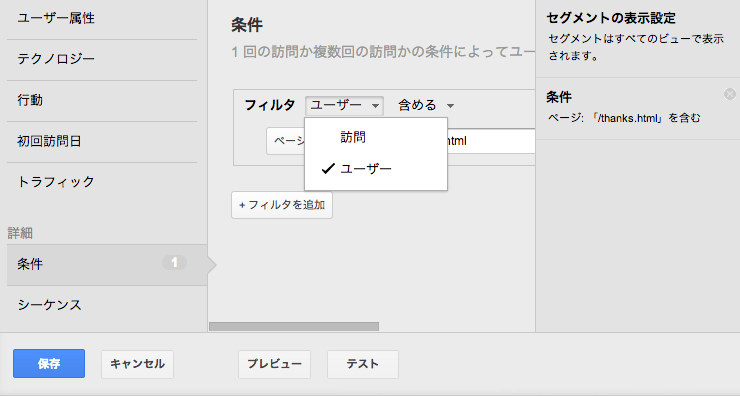Click the キャンセル button
This screenshot has width=740, height=396.
click(x=137, y=364)
